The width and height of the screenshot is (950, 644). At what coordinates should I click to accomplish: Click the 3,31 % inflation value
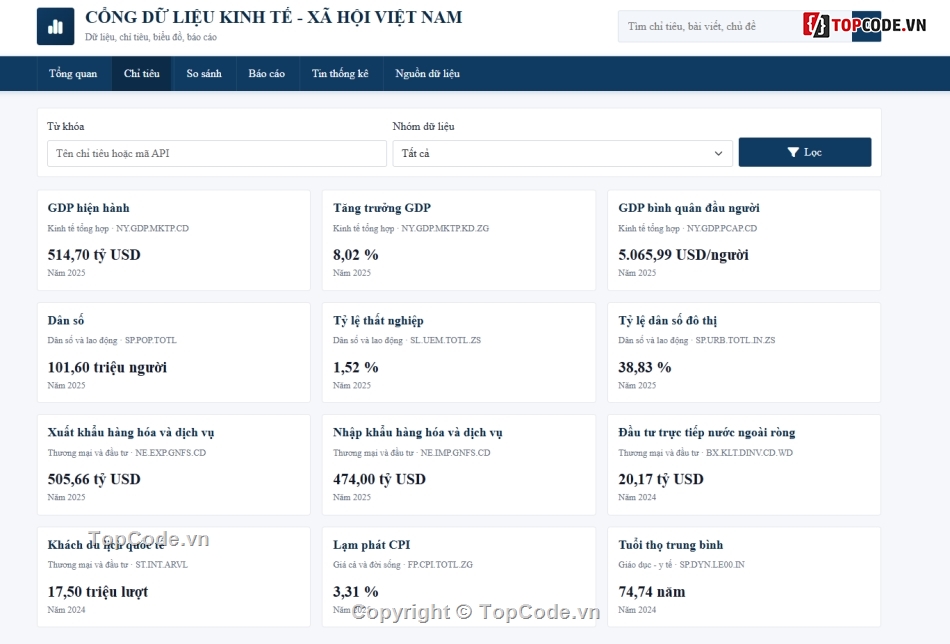[356, 592]
